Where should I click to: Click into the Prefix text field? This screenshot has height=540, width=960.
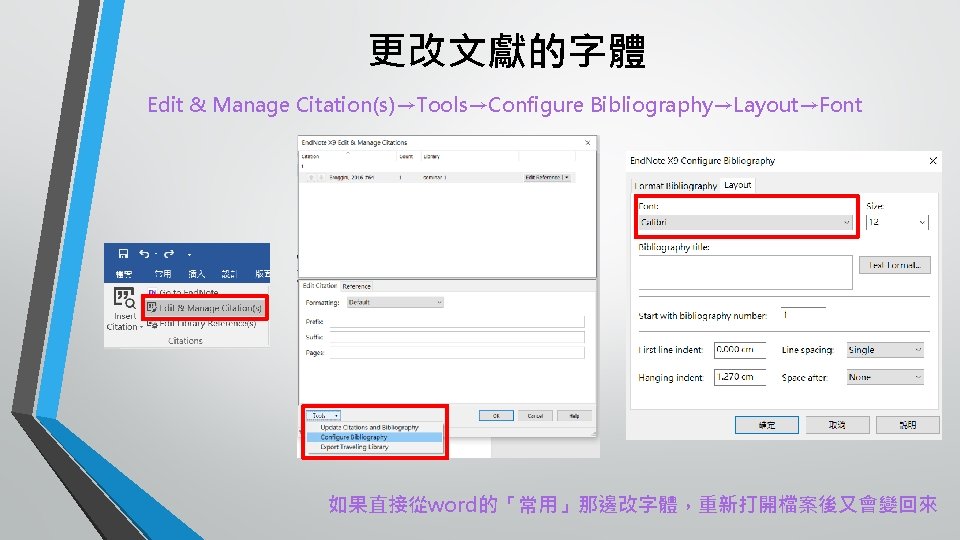pos(457,321)
